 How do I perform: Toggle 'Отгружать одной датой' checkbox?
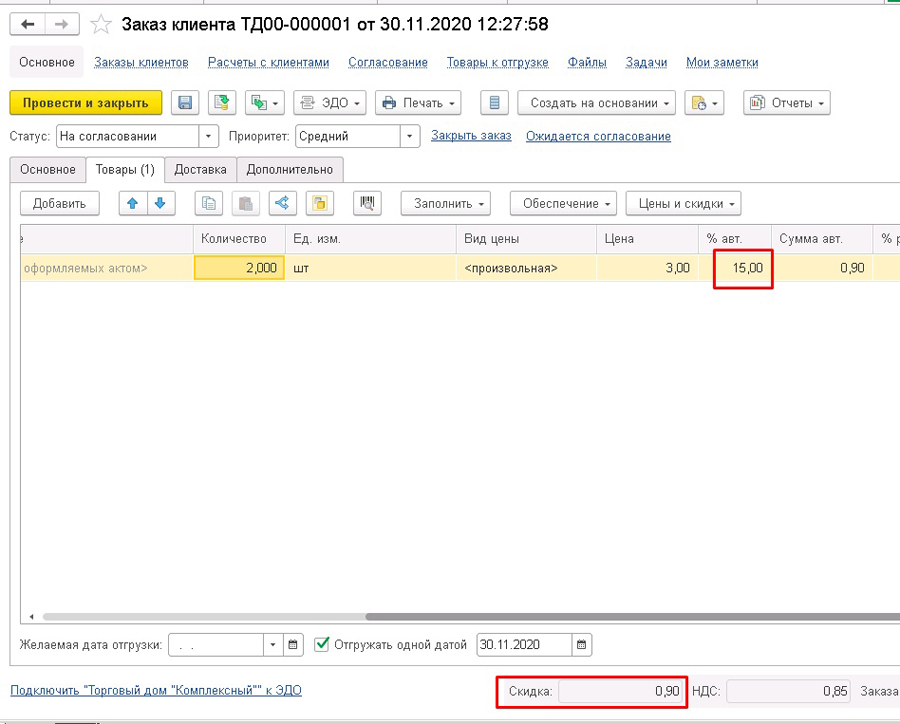322,644
